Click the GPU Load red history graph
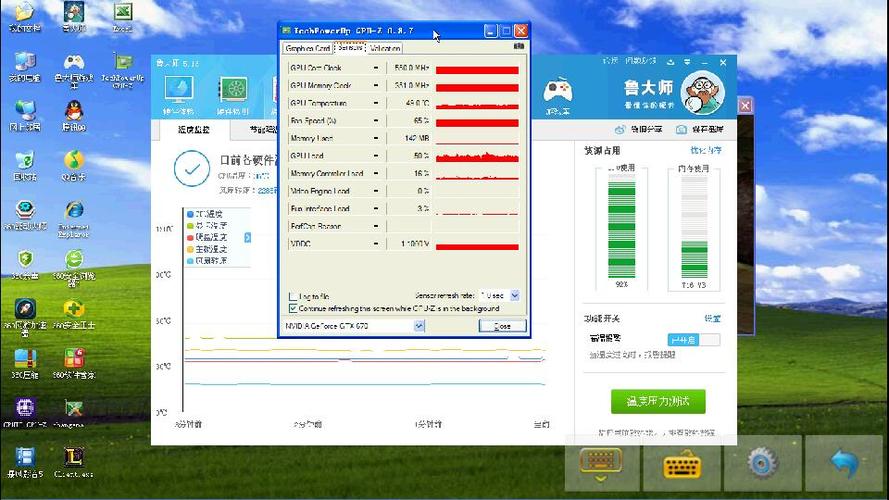The image size is (889, 500). [x=477, y=156]
